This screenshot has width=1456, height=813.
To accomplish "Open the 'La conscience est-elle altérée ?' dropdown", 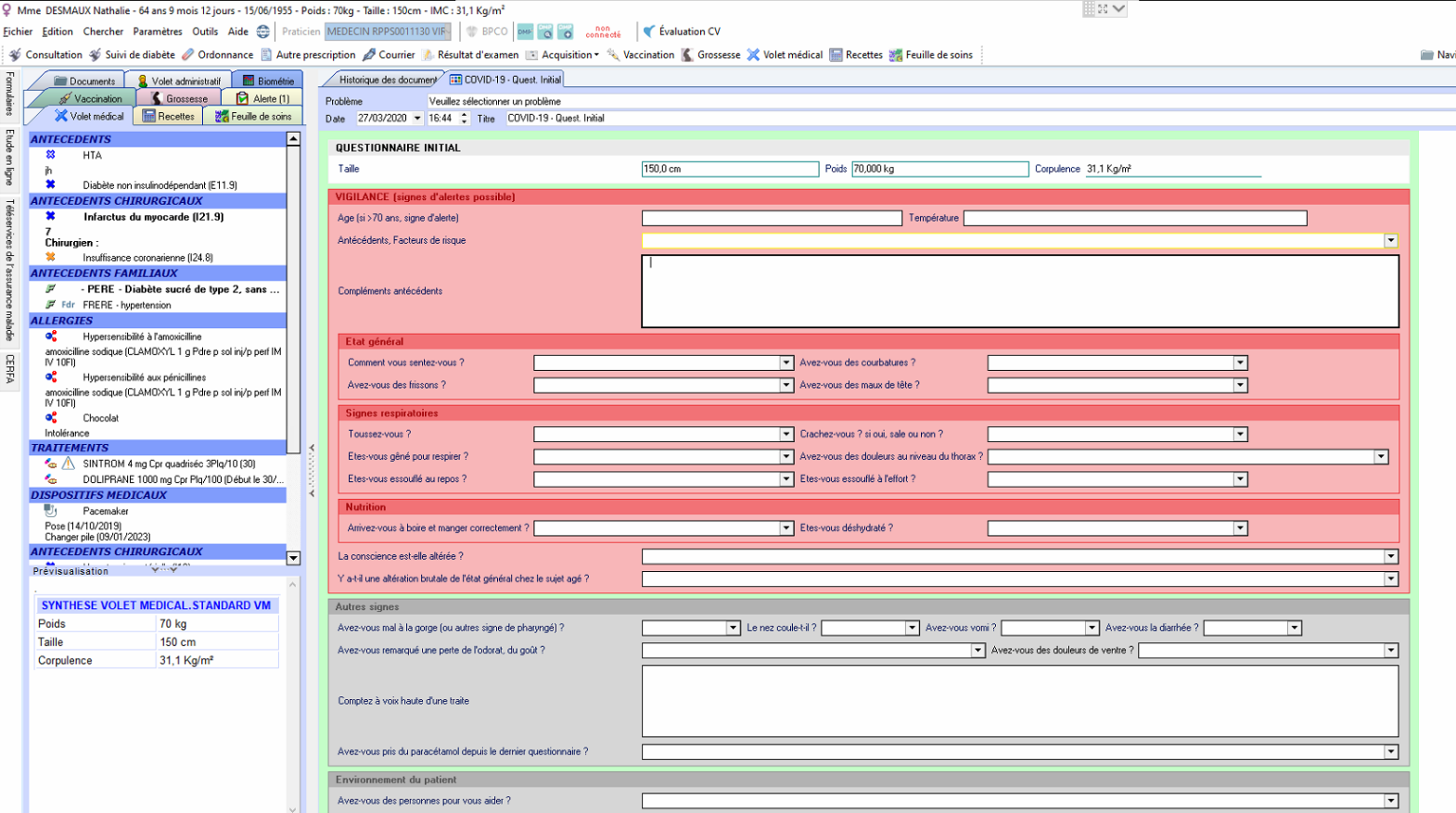I will (x=1391, y=557).
